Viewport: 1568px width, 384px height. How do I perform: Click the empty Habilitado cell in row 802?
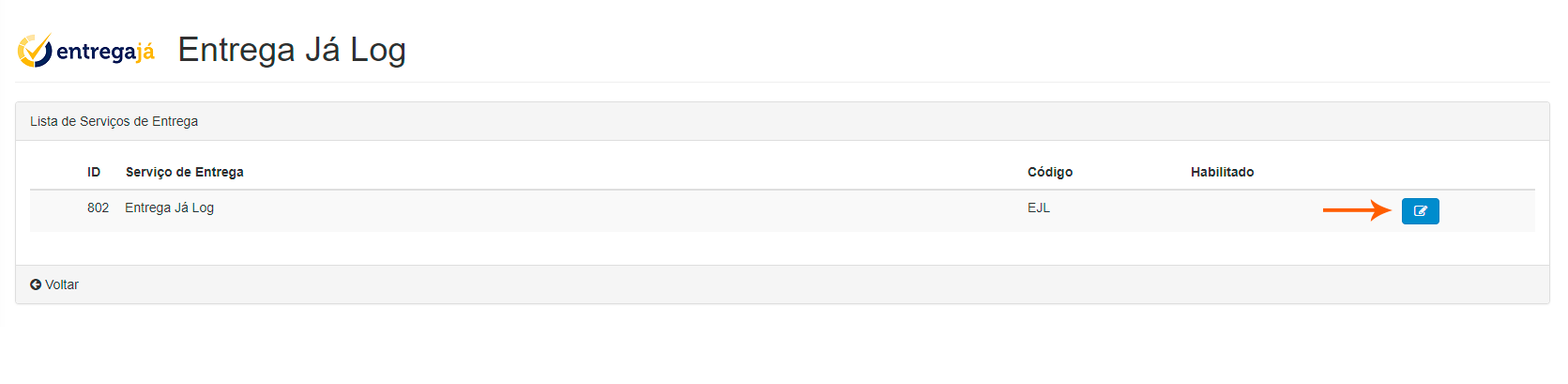click(x=1222, y=208)
